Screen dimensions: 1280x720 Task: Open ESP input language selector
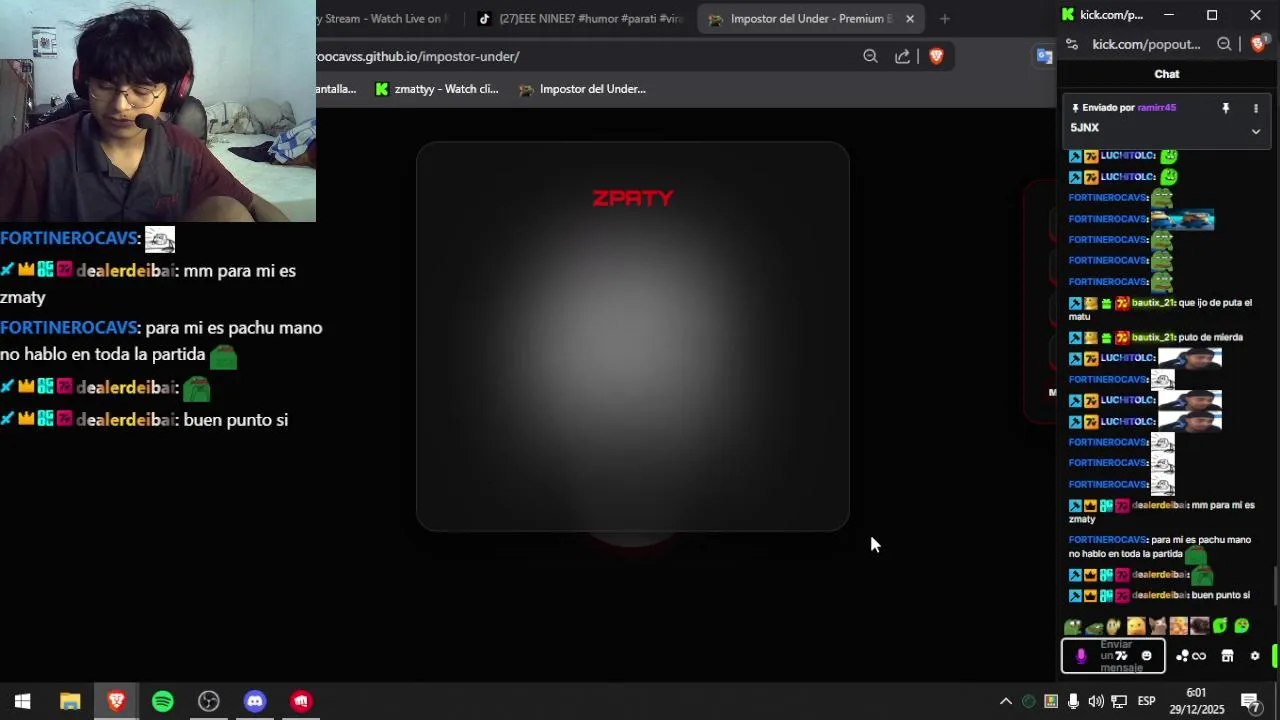(1147, 701)
